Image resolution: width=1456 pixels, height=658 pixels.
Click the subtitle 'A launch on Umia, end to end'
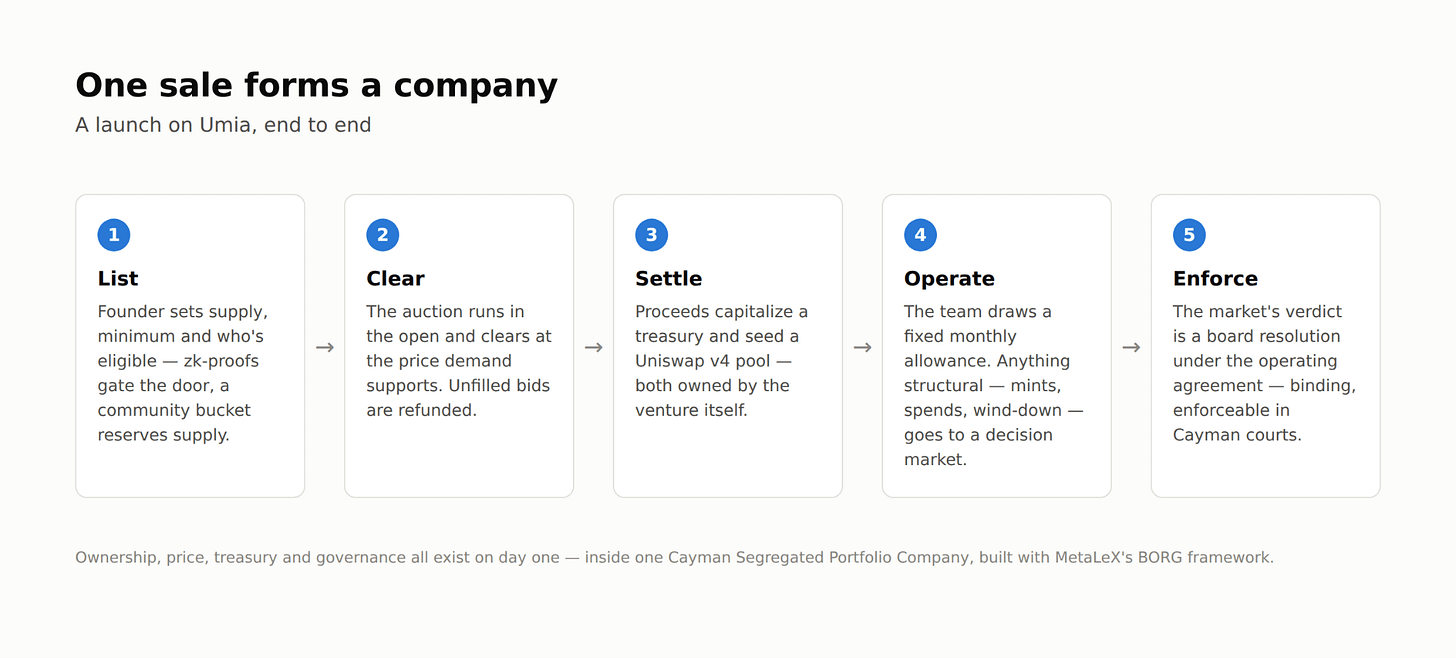pyautogui.click(x=223, y=125)
